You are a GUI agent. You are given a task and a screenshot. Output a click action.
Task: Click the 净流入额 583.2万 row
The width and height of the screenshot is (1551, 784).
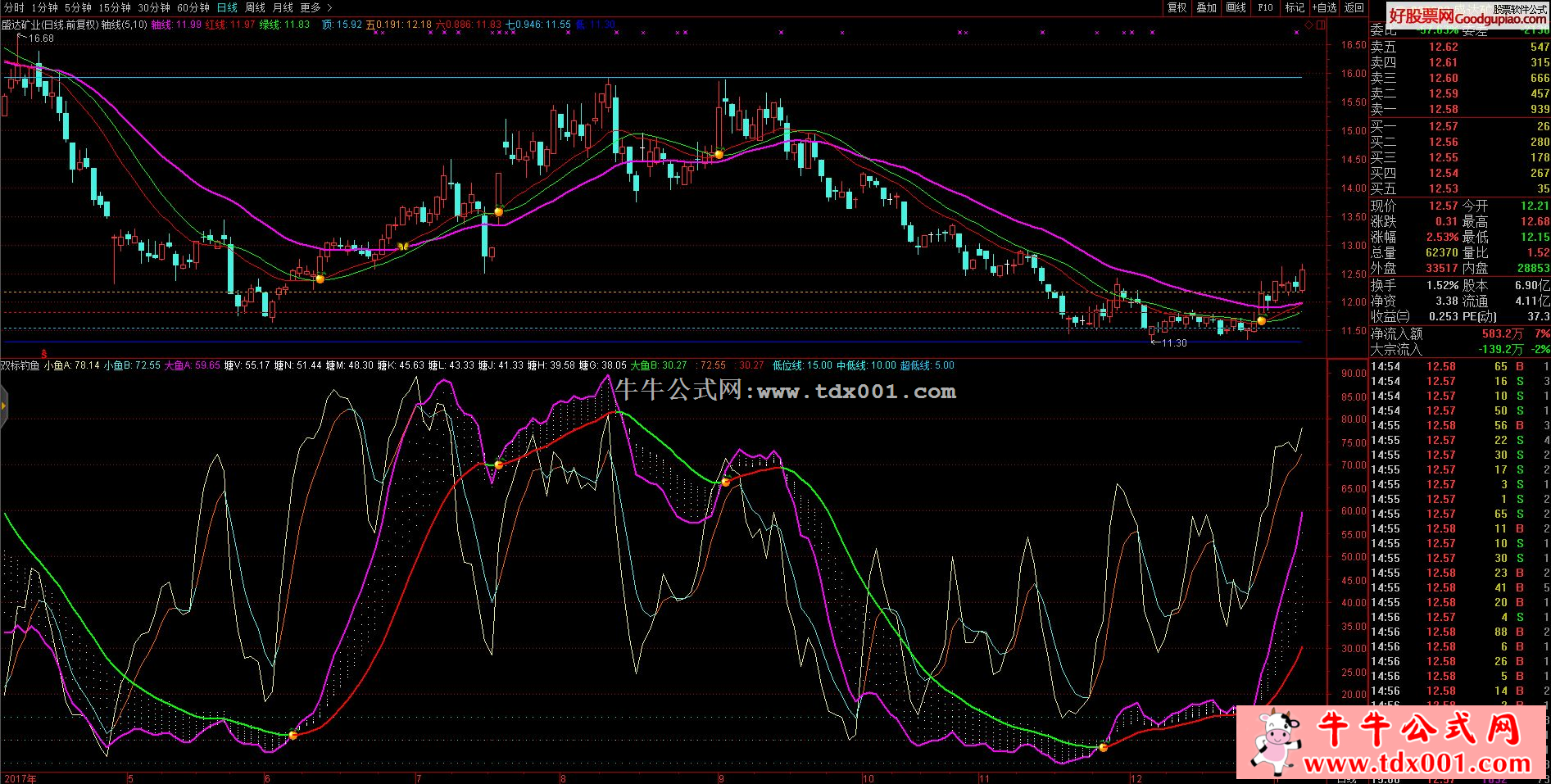point(1460,333)
